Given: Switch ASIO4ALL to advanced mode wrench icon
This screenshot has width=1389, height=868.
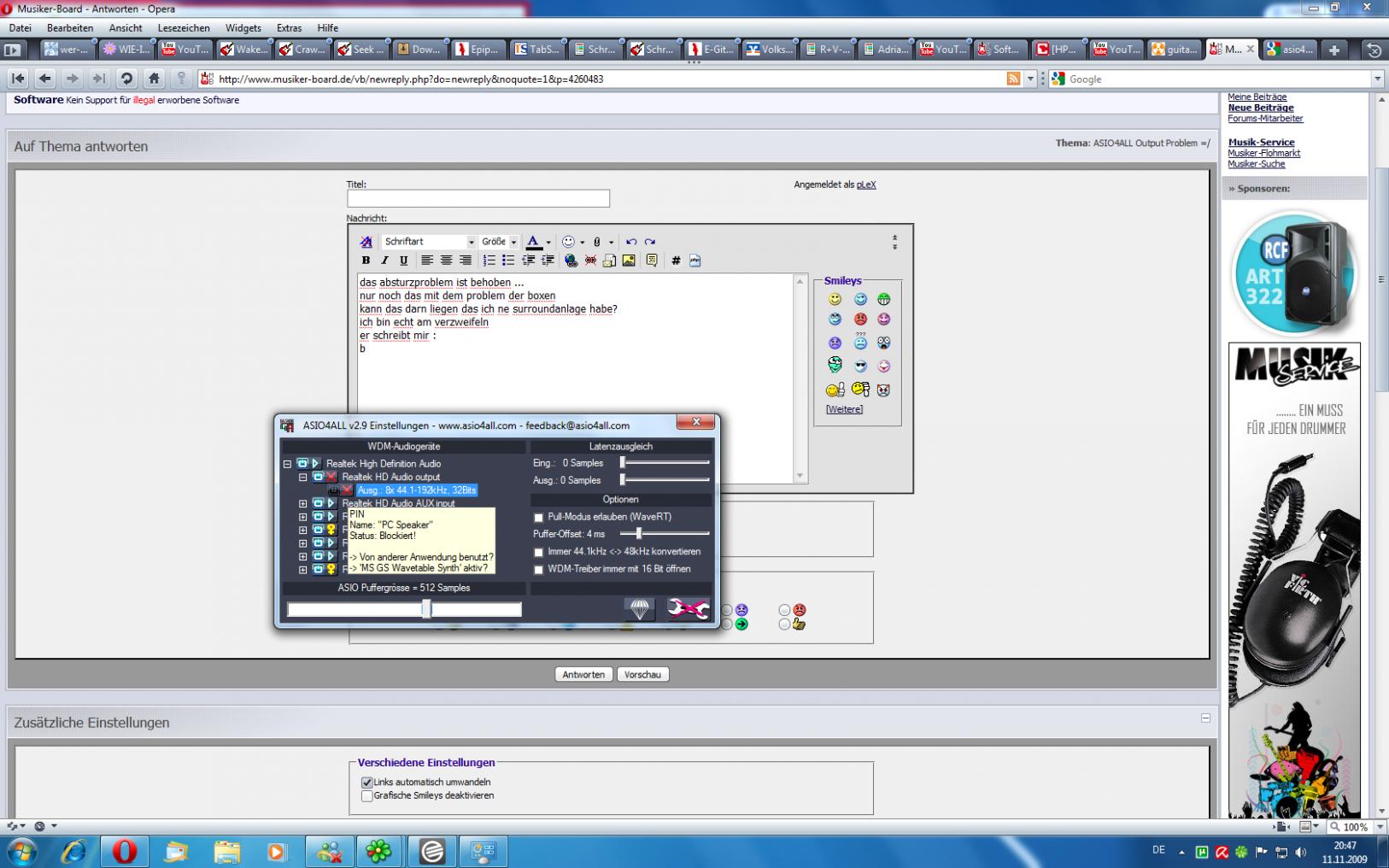Looking at the screenshot, I should pos(689,608).
